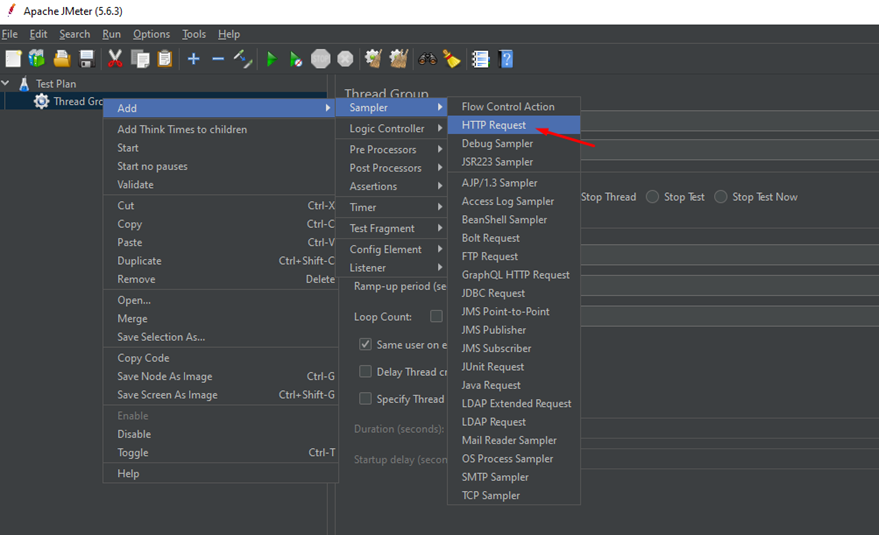Select the Stop Test Now radio button

point(721,197)
